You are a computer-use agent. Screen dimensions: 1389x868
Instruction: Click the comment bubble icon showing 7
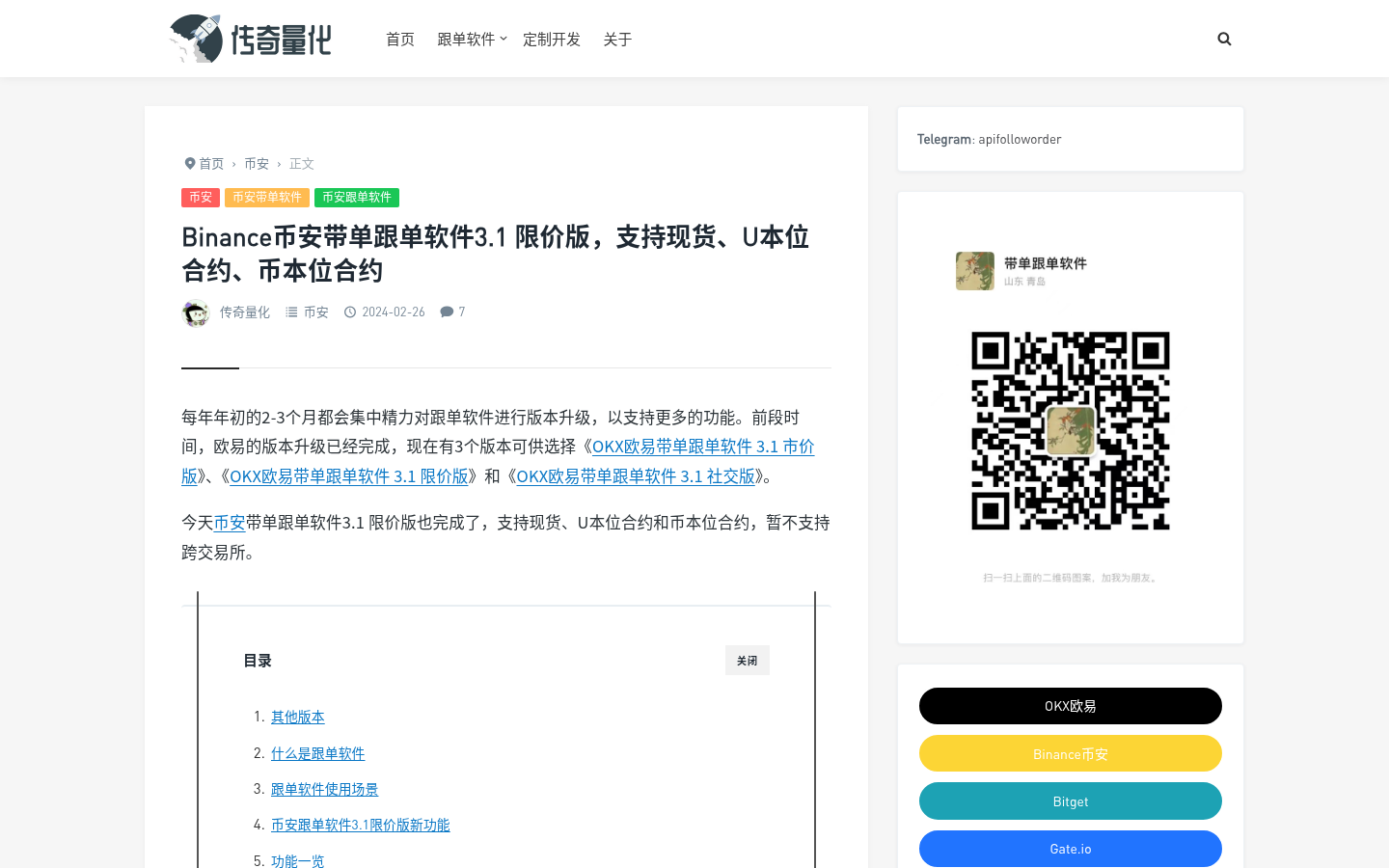click(x=447, y=312)
